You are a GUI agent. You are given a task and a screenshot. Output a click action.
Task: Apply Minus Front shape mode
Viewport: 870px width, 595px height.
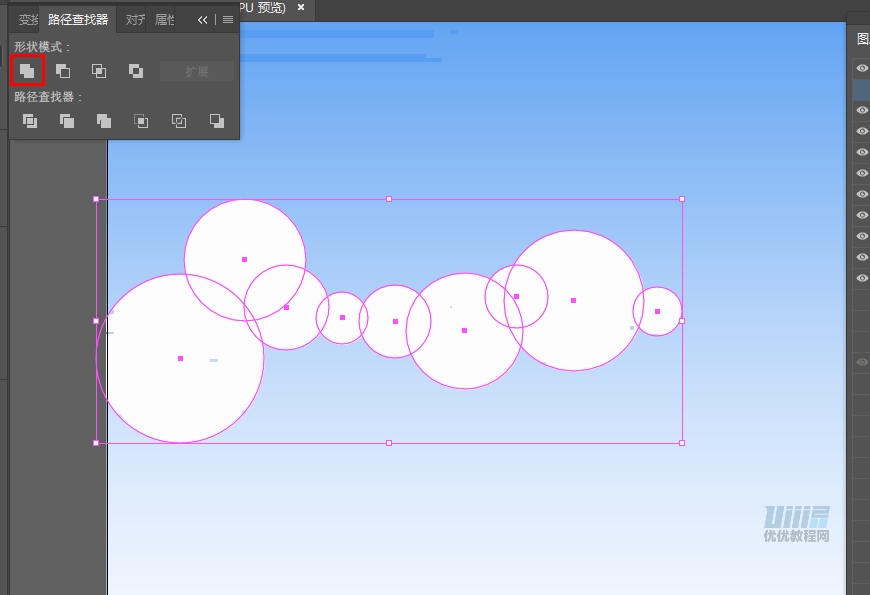click(x=63, y=71)
